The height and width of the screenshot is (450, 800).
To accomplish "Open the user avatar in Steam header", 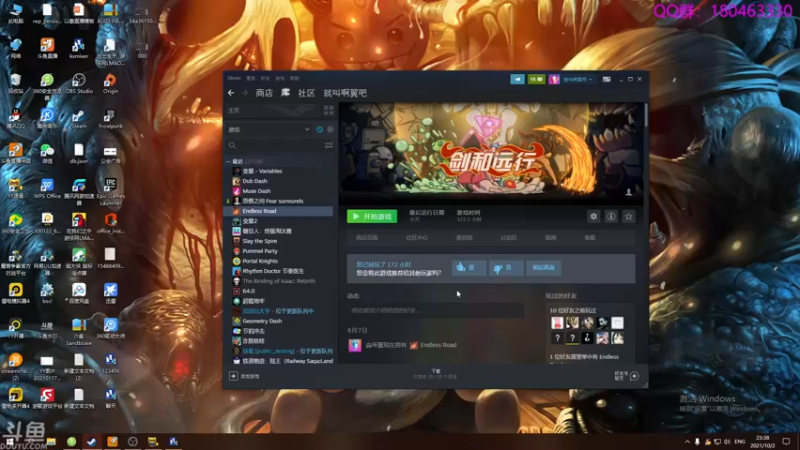I will tap(554, 79).
